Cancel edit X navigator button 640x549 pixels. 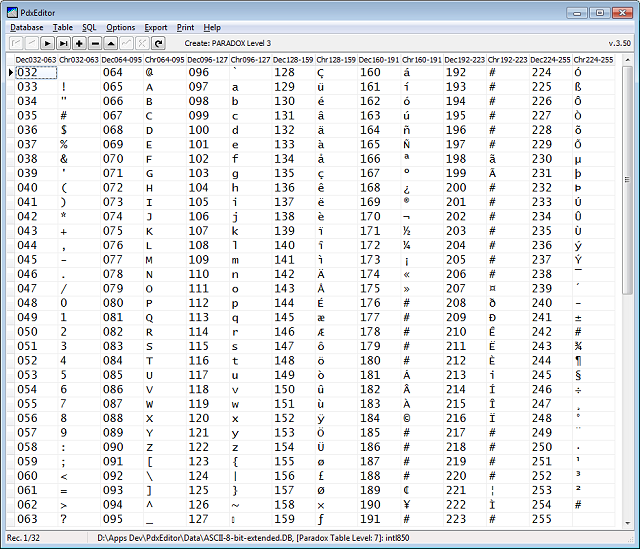tap(142, 43)
